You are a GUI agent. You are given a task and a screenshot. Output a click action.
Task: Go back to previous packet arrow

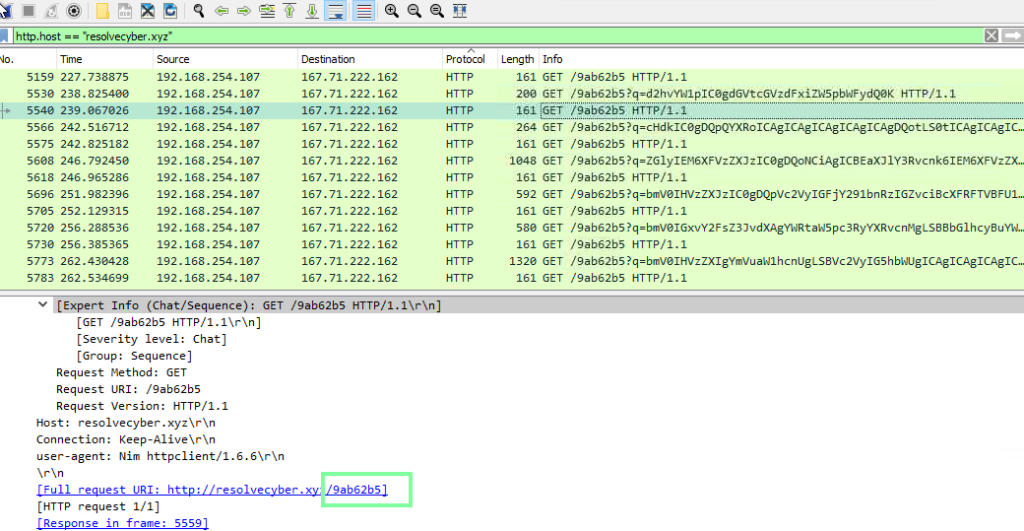coord(221,11)
